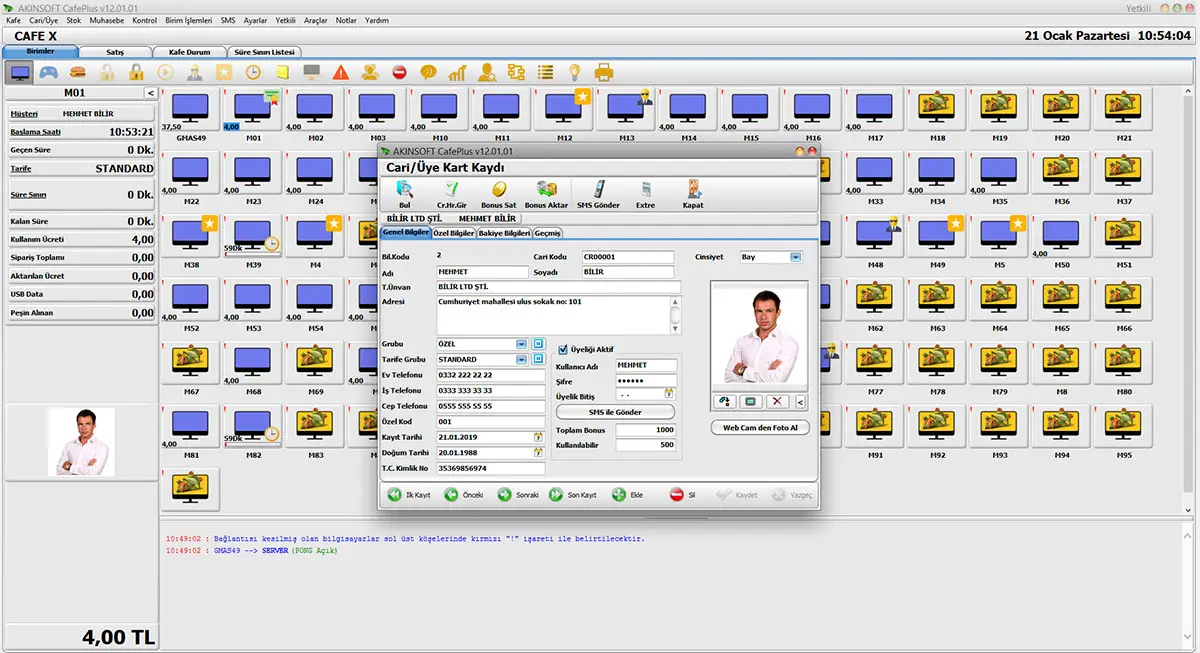Viewport: 1200px width, 653px height.
Task: Open the Muhasebe menu
Action: [108, 20]
